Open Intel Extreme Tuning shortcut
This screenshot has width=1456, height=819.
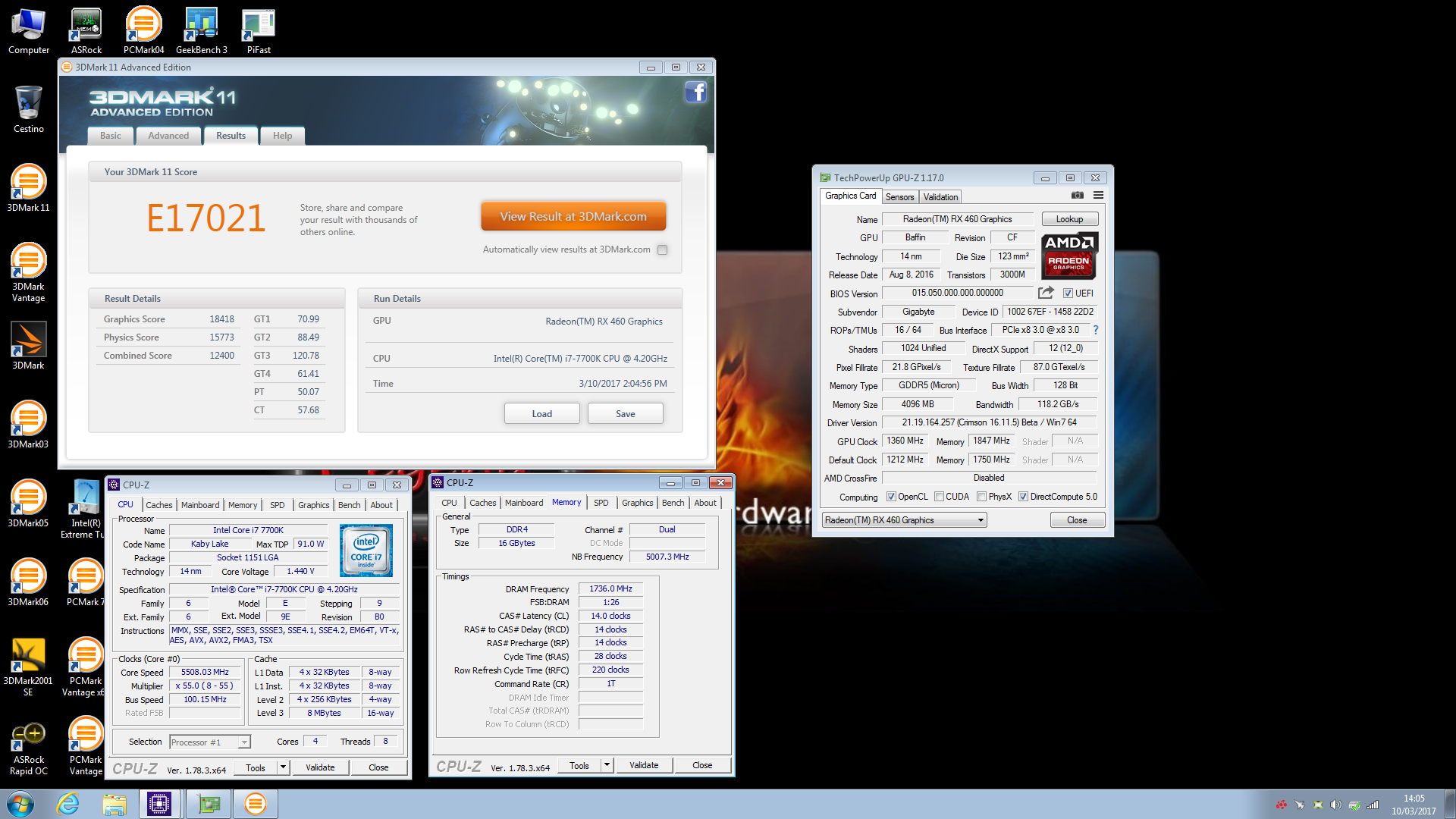coord(84,508)
